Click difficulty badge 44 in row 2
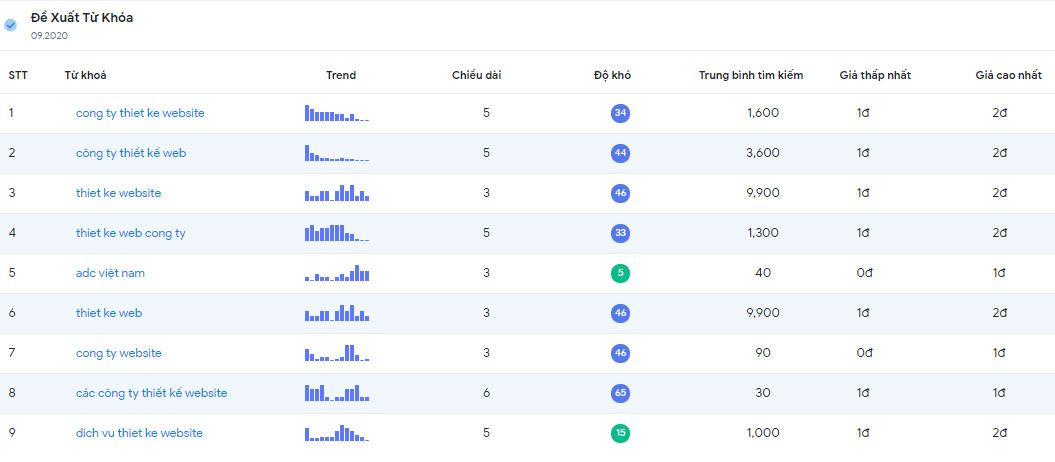Screen dimensions: 1055x462 pos(620,153)
